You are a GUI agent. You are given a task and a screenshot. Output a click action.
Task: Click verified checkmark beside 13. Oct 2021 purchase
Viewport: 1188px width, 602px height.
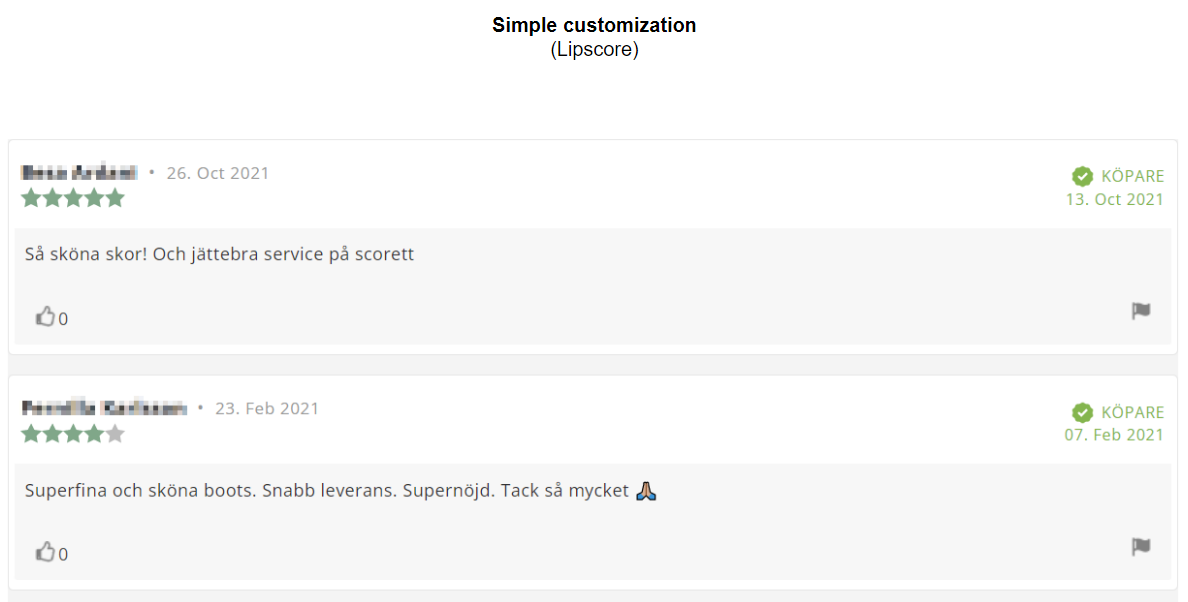(x=1082, y=177)
